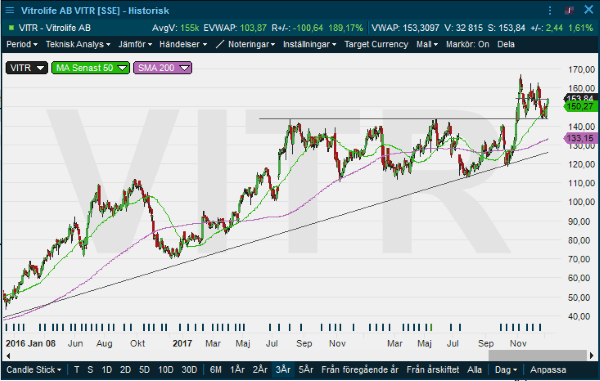The width and height of the screenshot is (600, 381).
Task: Click the horizontal scrollbar thumb below chart
Action: [x=538, y=356]
